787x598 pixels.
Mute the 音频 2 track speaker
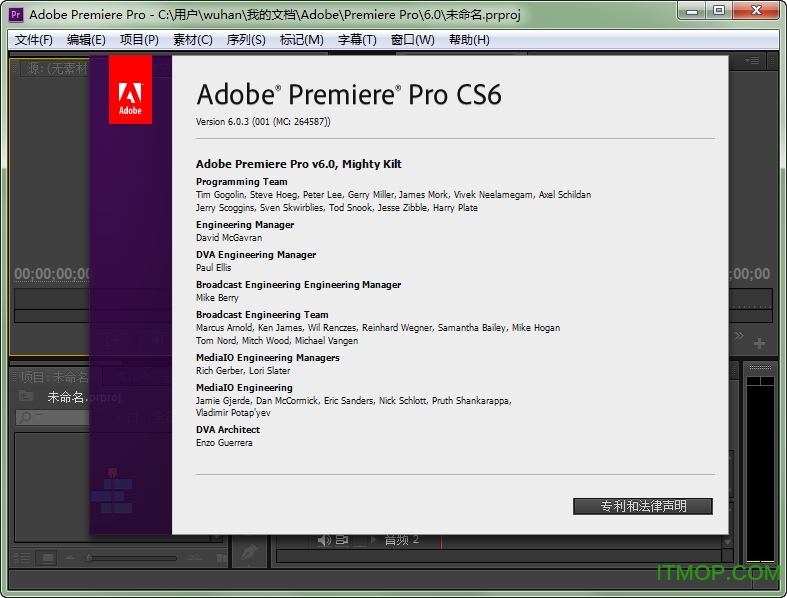324,540
